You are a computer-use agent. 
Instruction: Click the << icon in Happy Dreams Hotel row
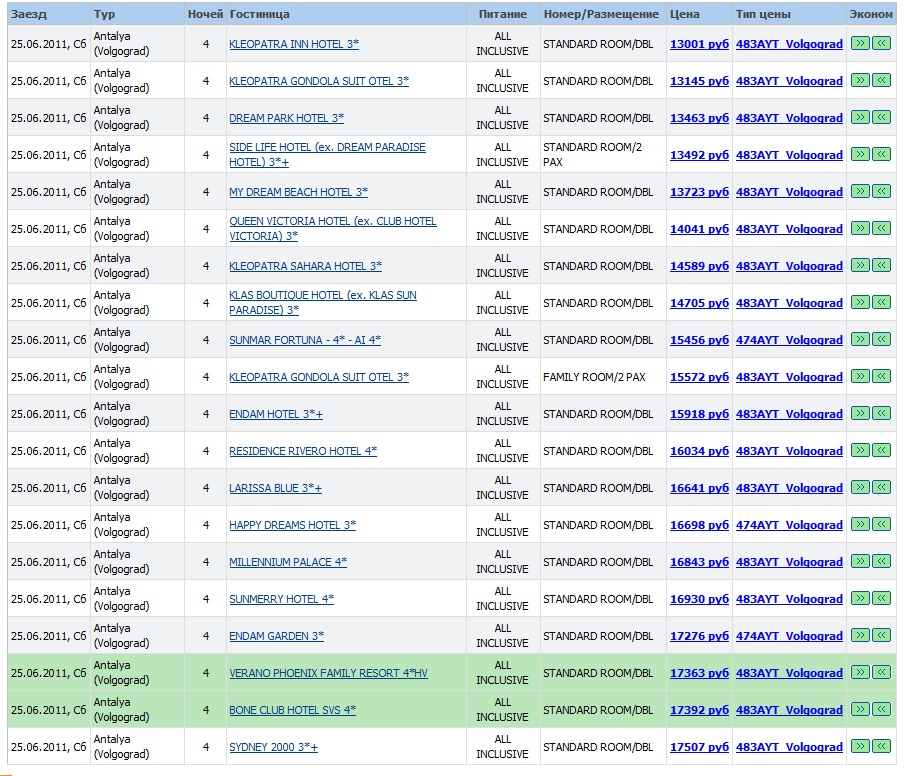881,525
